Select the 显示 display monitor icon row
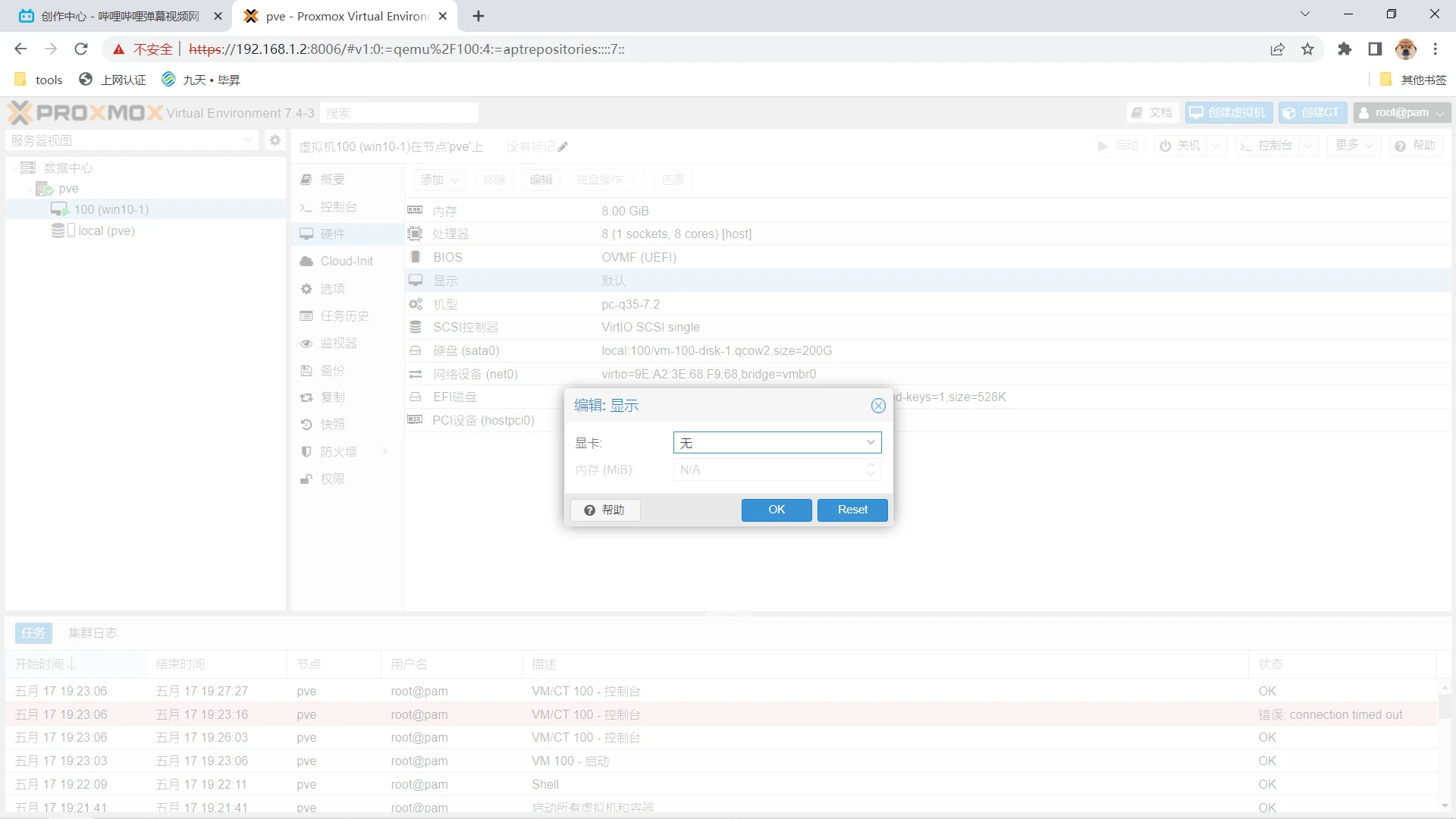 416,281
